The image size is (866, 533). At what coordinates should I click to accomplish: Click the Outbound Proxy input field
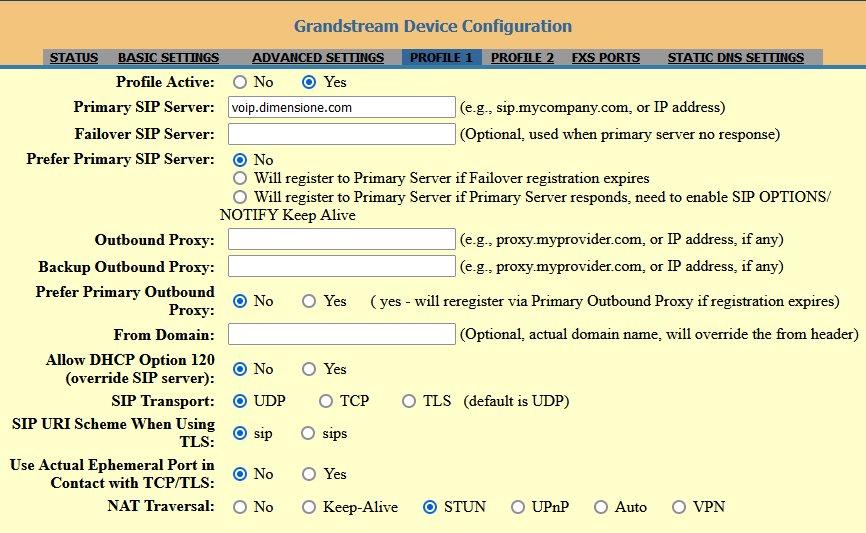click(x=342, y=239)
